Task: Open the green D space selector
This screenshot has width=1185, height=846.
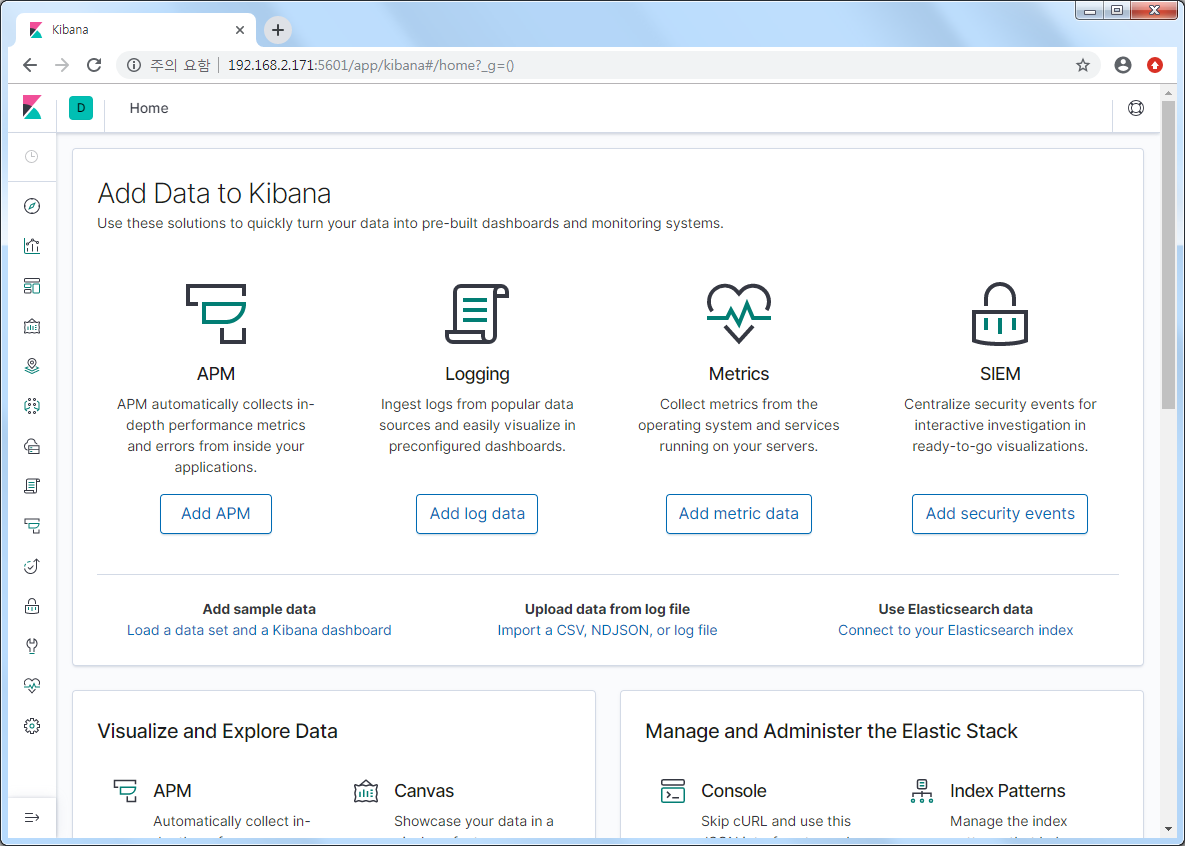Action: click(x=81, y=108)
